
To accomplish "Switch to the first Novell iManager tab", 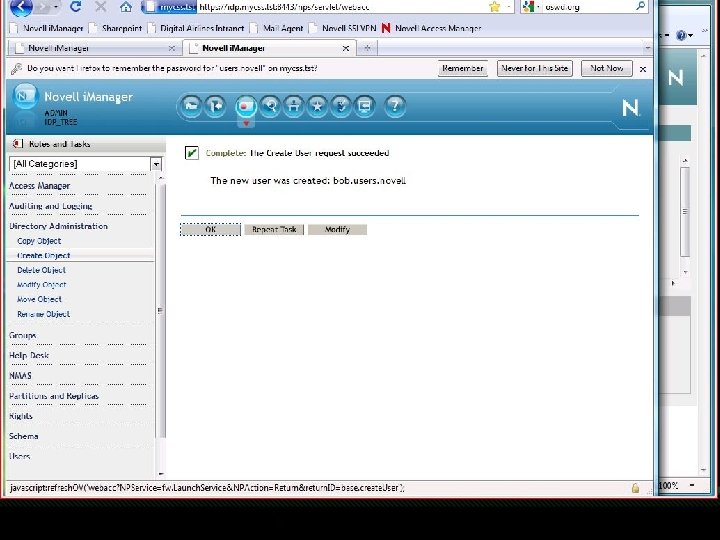I will (94, 48).
